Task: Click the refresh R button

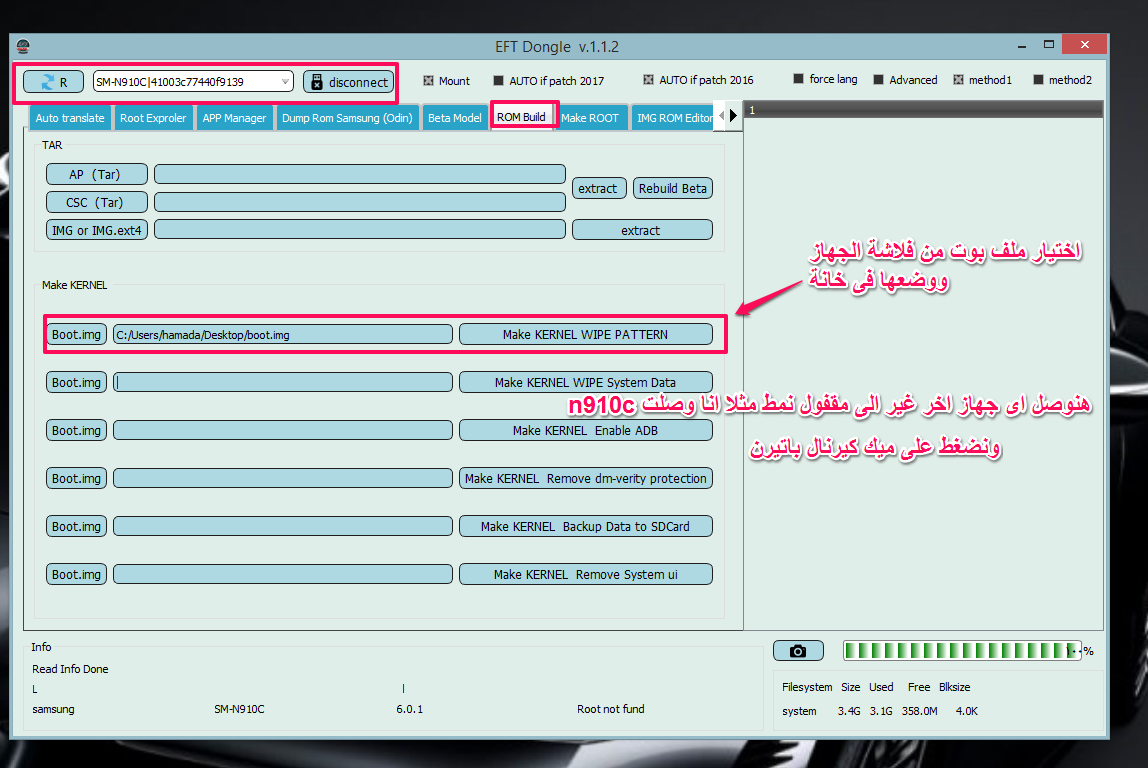Action: pyautogui.click(x=53, y=82)
